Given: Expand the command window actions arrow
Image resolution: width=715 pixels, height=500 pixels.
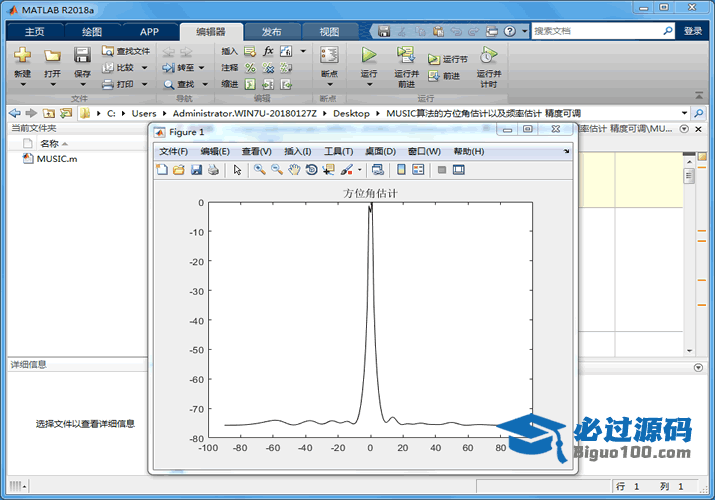Looking at the screenshot, I should tap(698, 367).
